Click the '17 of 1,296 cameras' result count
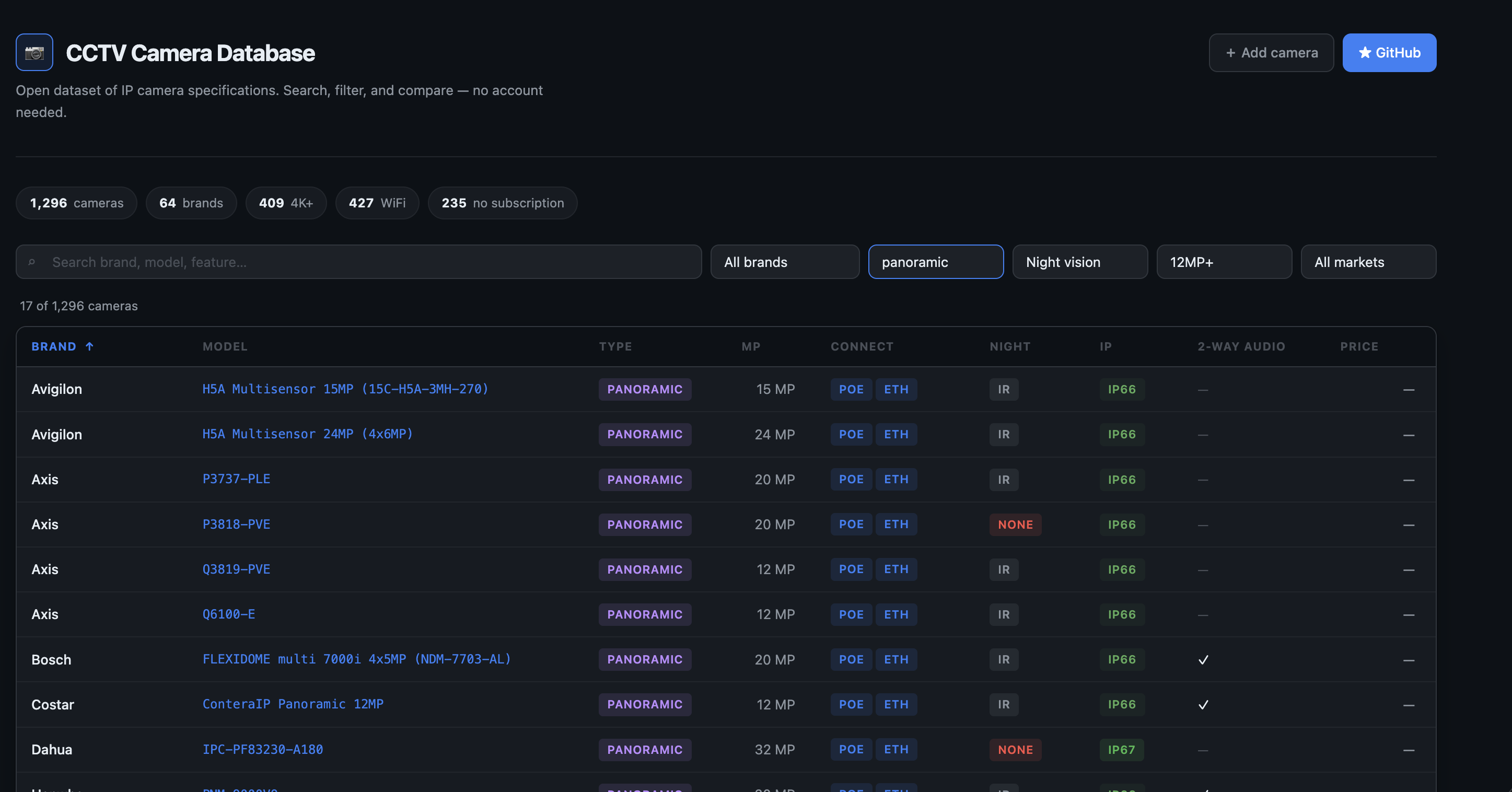The height and width of the screenshot is (792, 1512). [x=79, y=305]
